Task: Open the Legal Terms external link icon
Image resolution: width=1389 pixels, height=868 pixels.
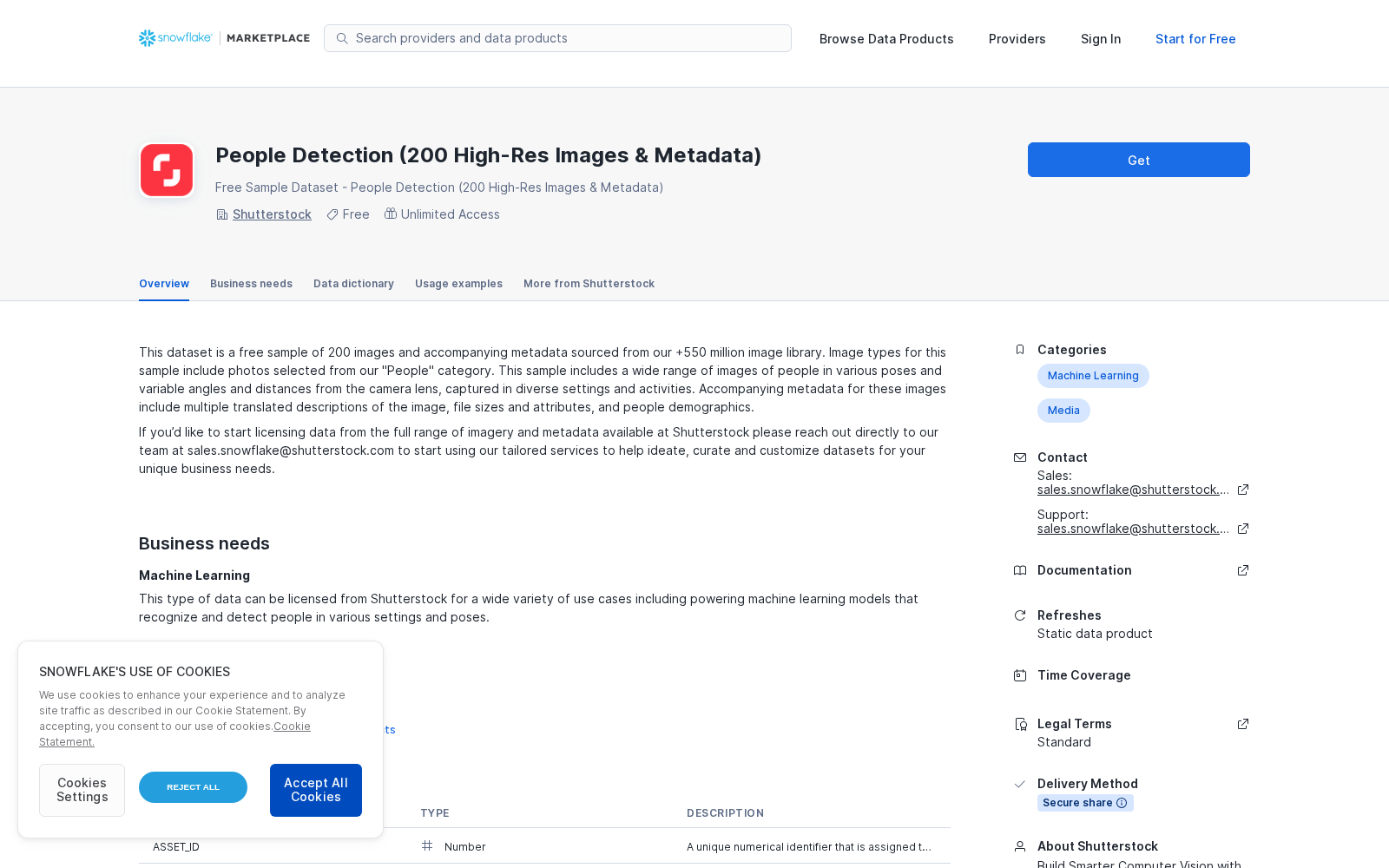Action: click(1243, 724)
